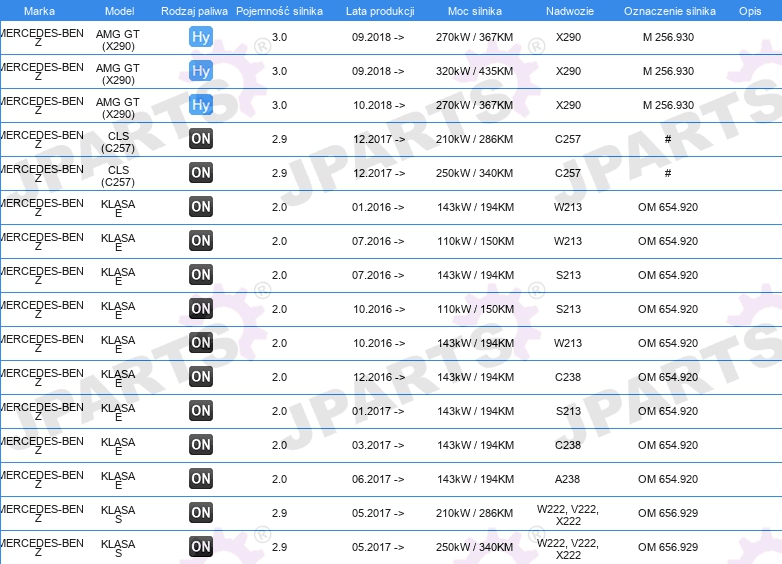Click CLS (C257) model in the 250kW row
Viewport: 782px width, 564px height.
(x=118, y=176)
